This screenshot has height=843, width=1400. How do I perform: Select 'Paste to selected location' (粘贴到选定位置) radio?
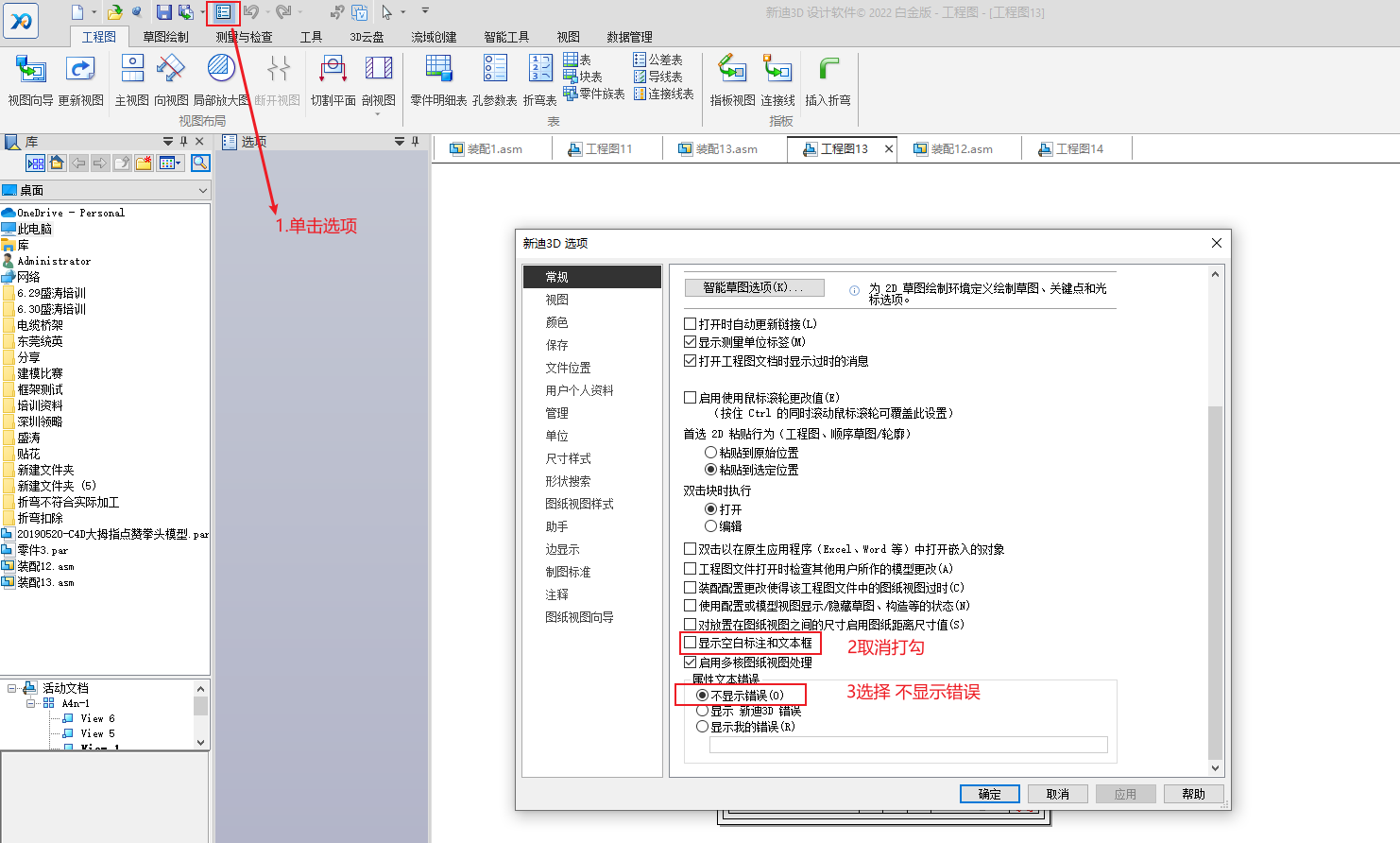[710, 470]
